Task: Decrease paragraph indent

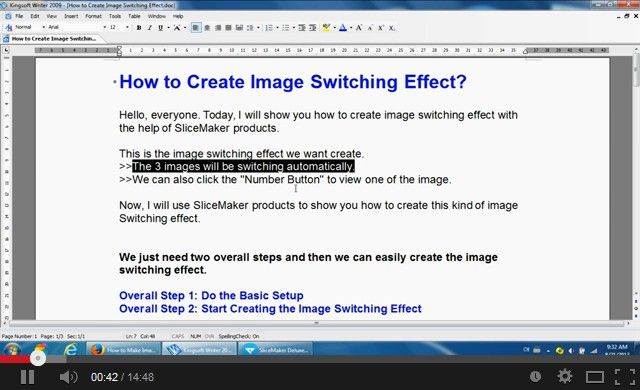Action: tap(302, 28)
